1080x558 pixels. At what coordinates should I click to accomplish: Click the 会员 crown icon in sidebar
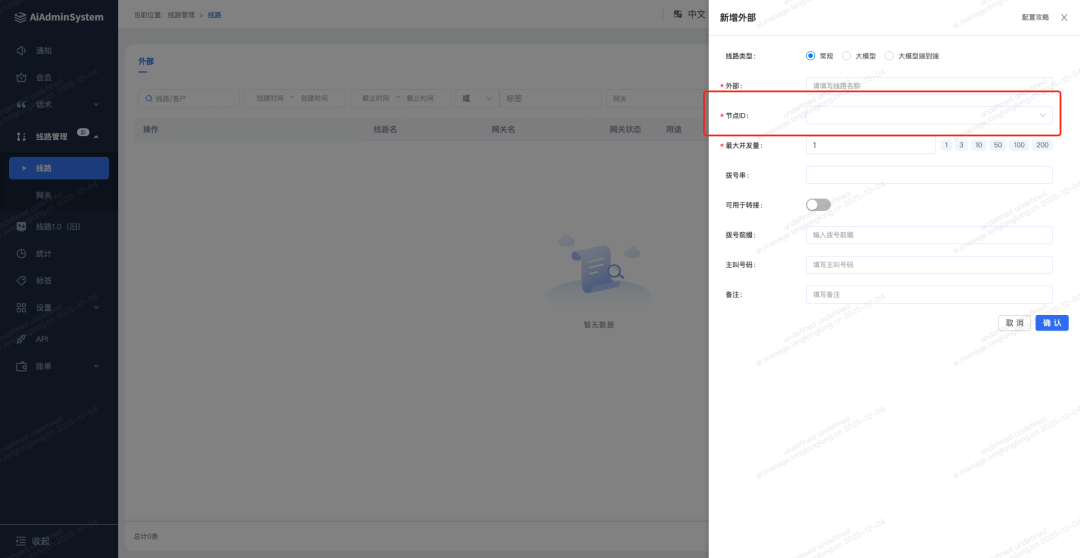(21, 77)
